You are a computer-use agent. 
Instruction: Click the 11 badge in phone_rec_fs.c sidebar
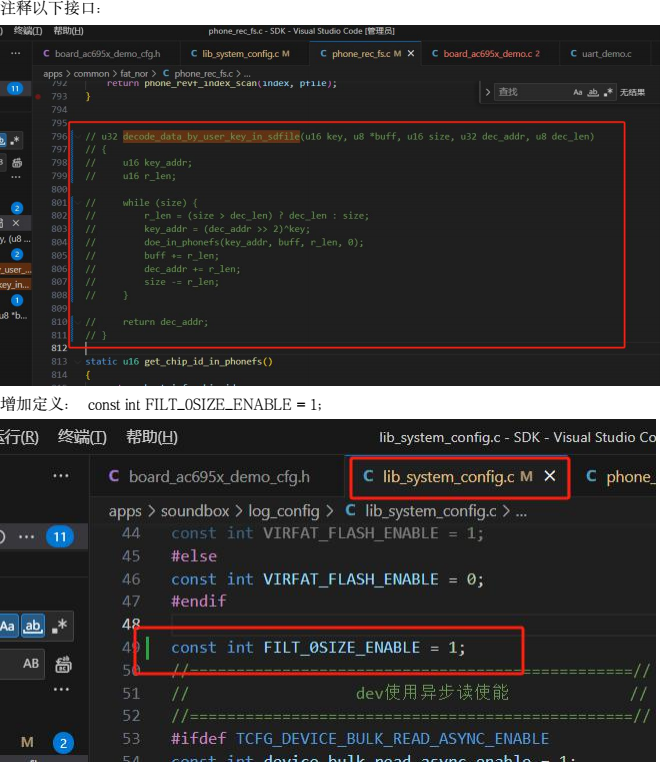pos(15,88)
